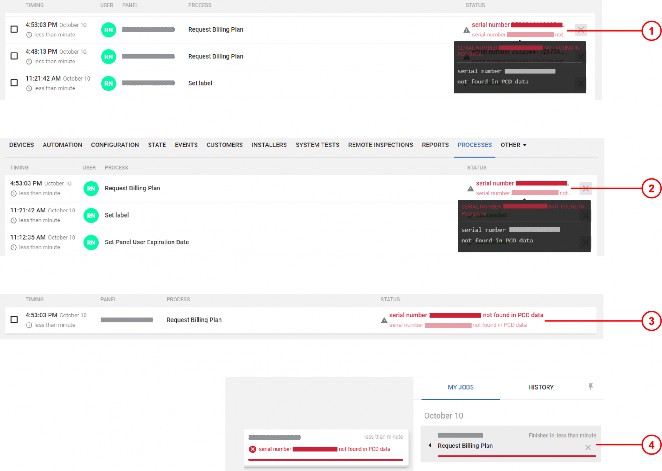This screenshot has width=662, height=471.
Task: Navigate to the SYSTEM TESTS tab
Action: (314, 145)
